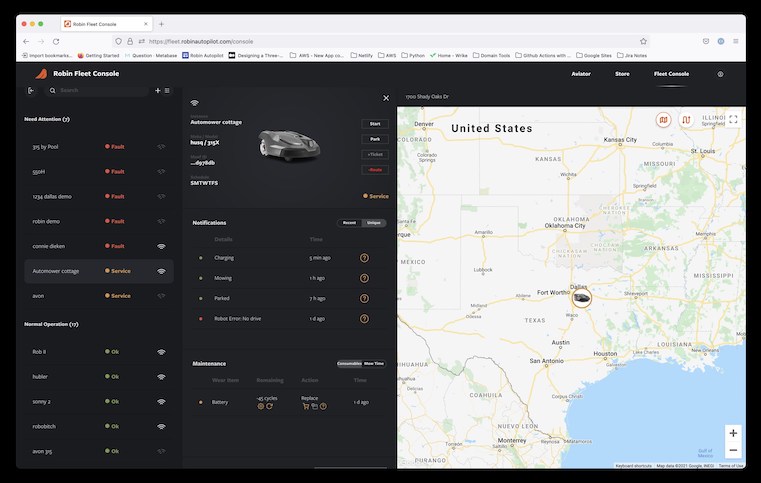Select the avon Service mower row
This screenshot has width=761, height=483.
(99, 296)
